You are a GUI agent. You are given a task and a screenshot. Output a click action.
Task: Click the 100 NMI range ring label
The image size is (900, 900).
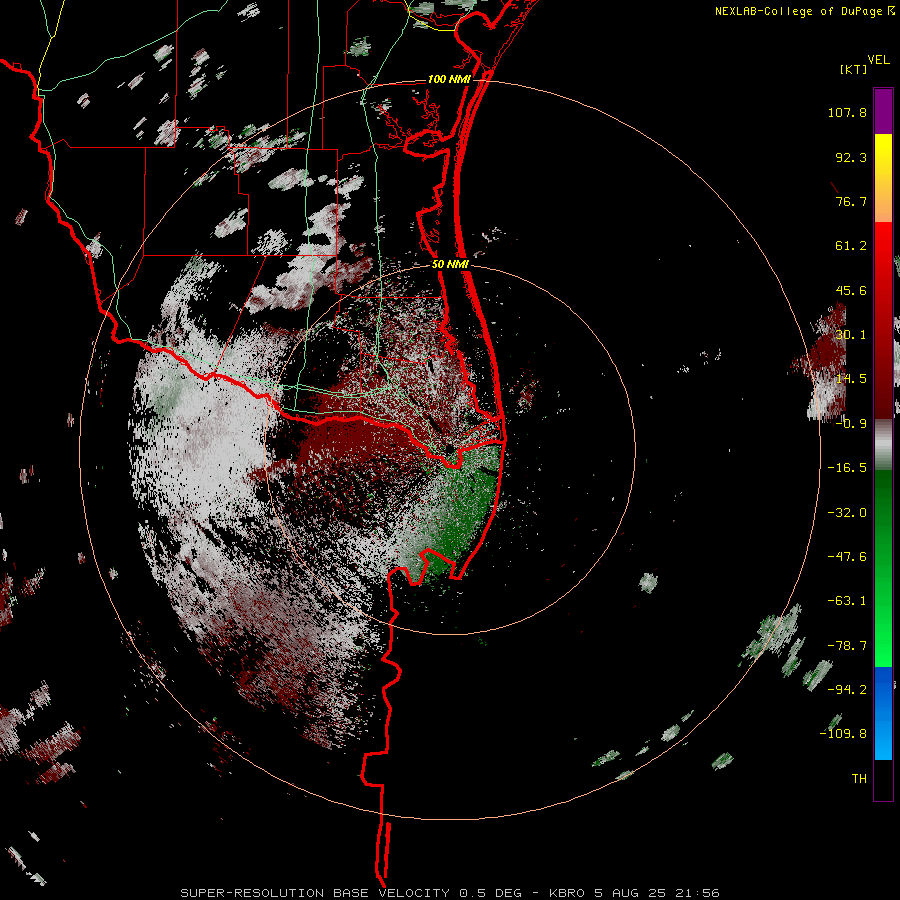[449, 79]
